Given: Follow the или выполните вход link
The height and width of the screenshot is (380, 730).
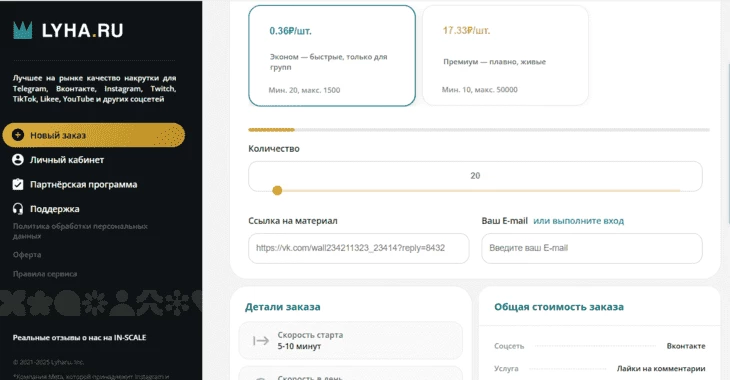Looking at the screenshot, I should 578,221.
